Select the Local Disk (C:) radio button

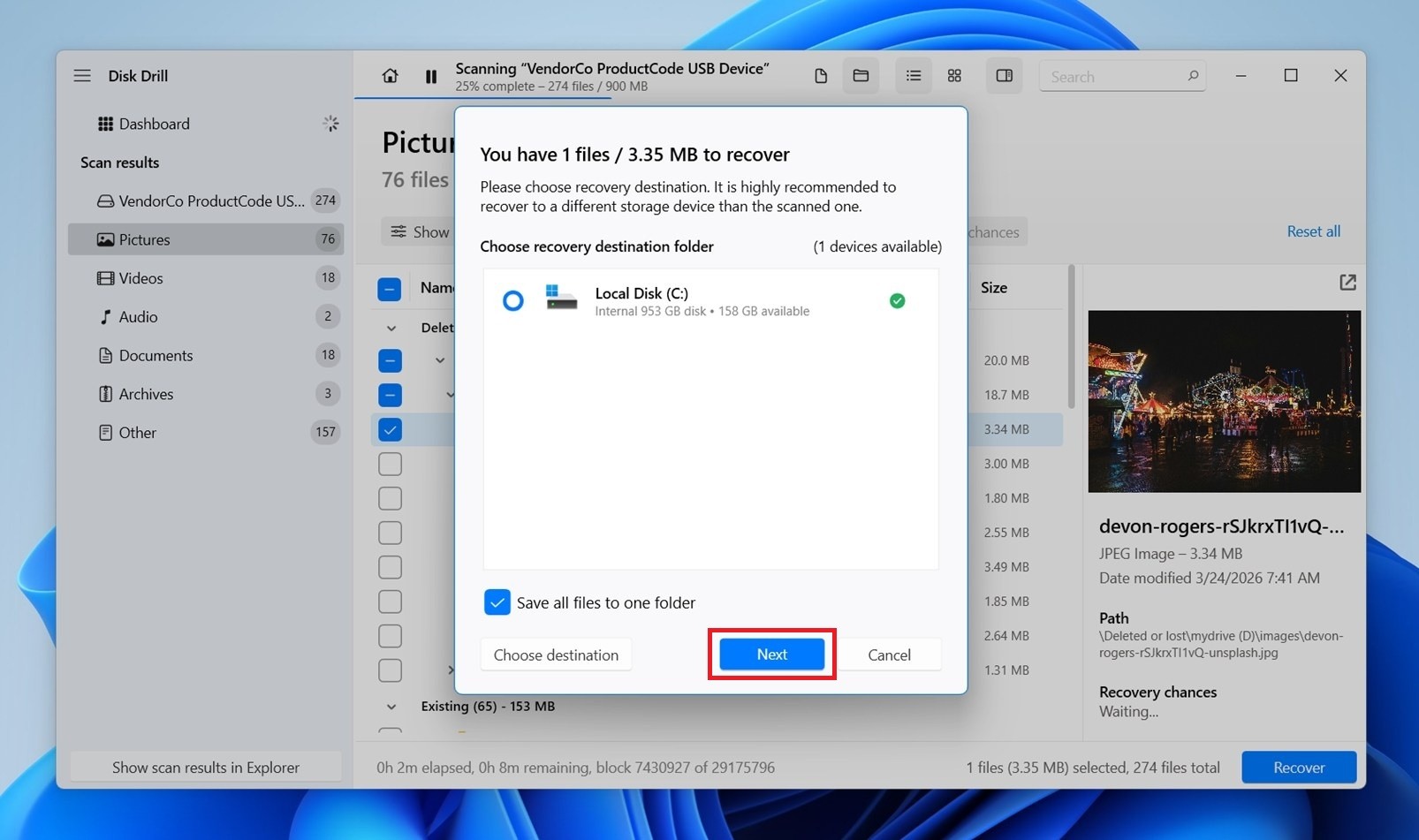pos(513,301)
